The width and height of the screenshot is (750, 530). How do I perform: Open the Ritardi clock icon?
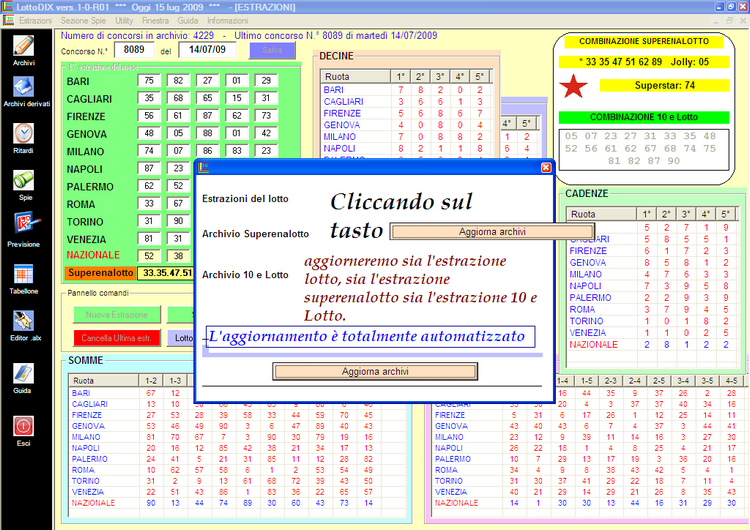pyautogui.click(x=23, y=133)
